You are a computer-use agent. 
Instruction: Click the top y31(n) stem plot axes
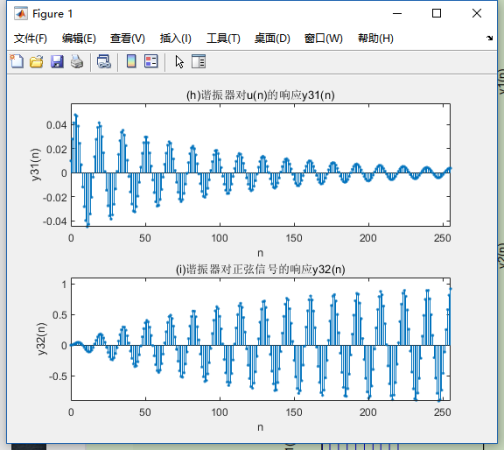(261, 165)
